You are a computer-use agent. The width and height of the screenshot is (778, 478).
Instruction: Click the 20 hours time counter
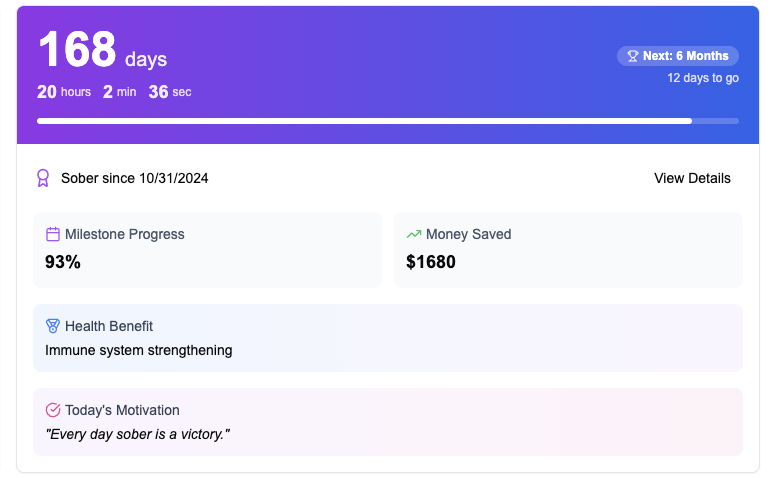coord(64,92)
